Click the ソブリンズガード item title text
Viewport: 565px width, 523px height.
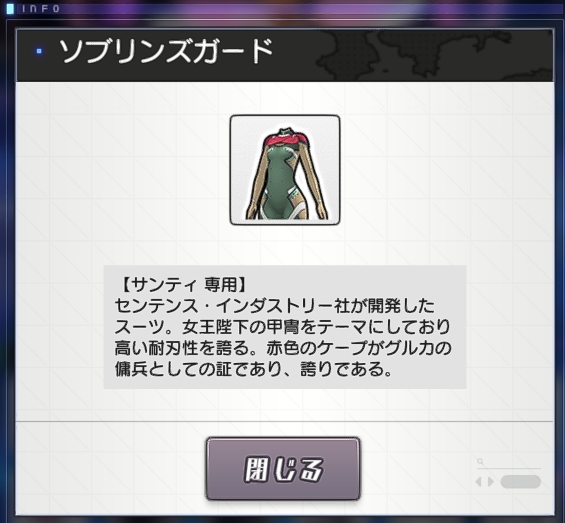click(166, 51)
